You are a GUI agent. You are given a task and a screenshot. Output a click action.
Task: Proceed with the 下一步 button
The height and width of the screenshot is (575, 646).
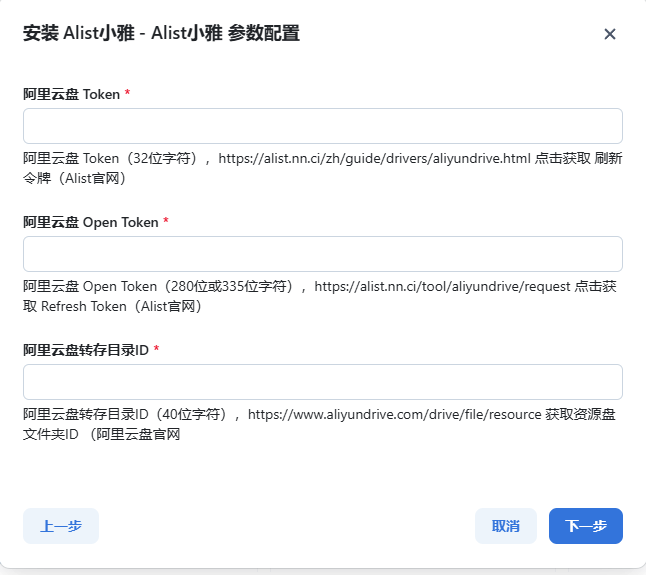[x=585, y=526]
